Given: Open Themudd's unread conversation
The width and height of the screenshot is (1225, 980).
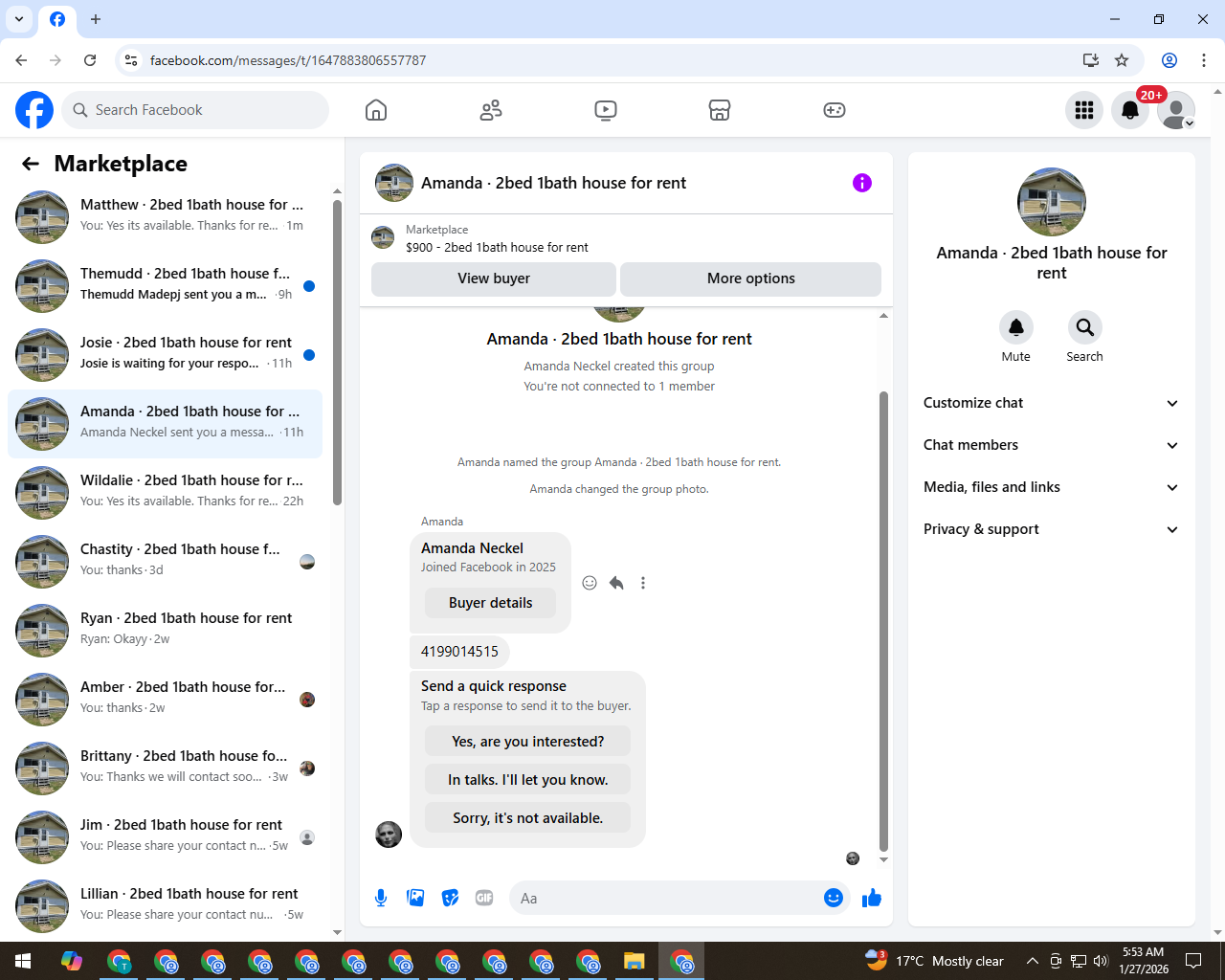Looking at the screenshot, I should point(165,286).
